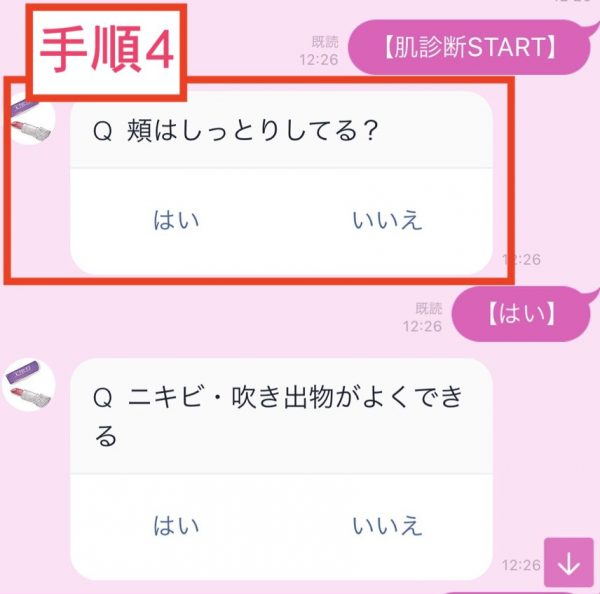
Task: Click the scroll-to-bottom arrow button
Action: click(569, 562)
